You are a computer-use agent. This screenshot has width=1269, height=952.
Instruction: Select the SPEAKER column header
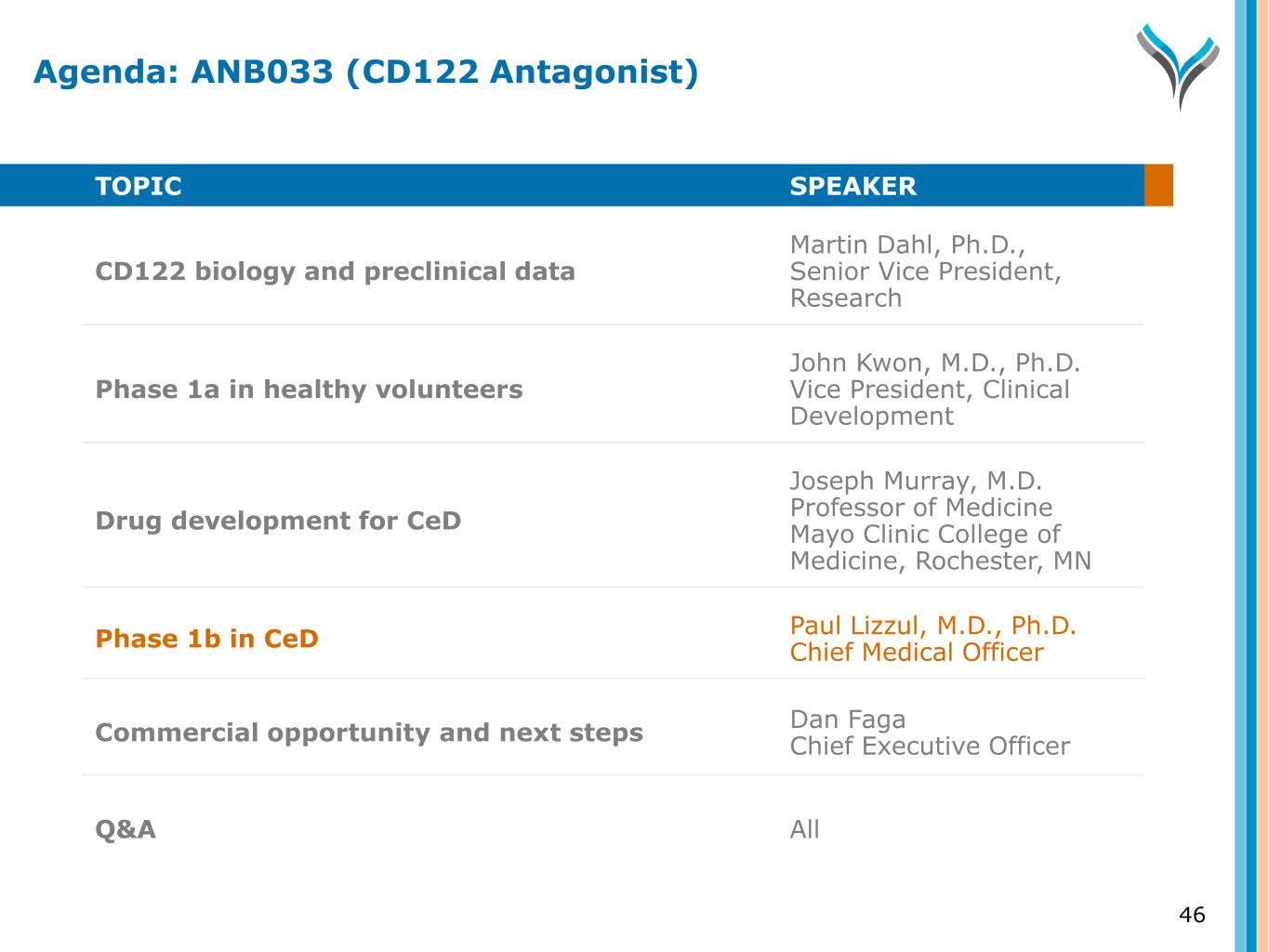[853, 186]
